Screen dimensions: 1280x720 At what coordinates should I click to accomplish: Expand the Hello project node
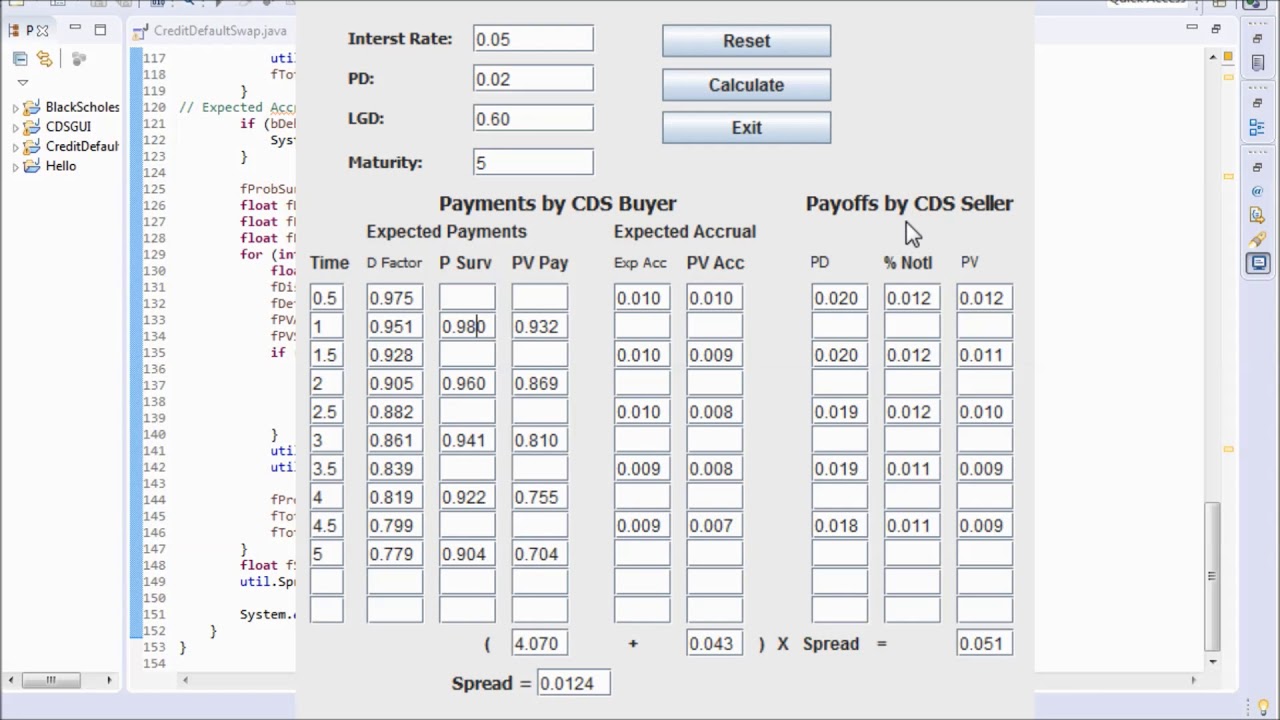(15, 167)
